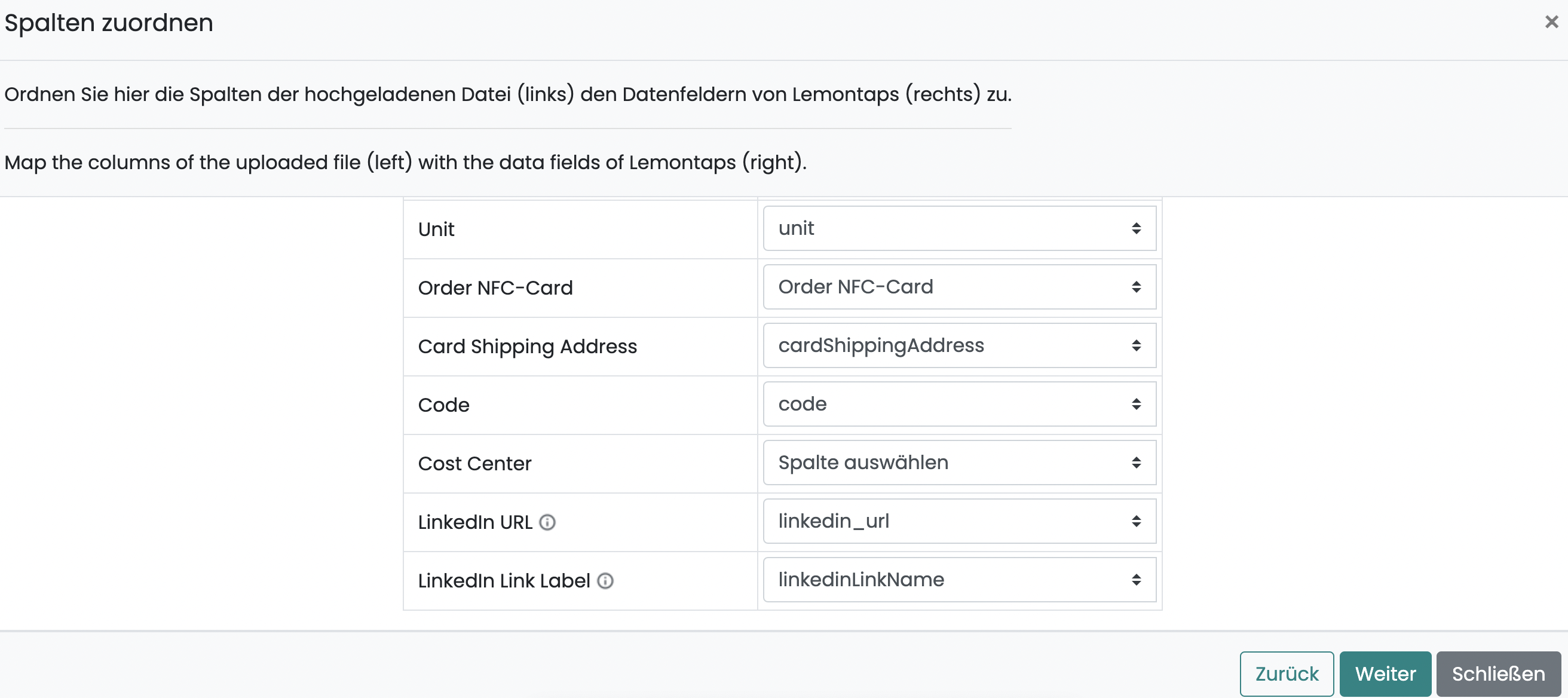Click the Spalten zuordnen dialog title
The image size is (1568, 698).
click(x=109, y=23)
